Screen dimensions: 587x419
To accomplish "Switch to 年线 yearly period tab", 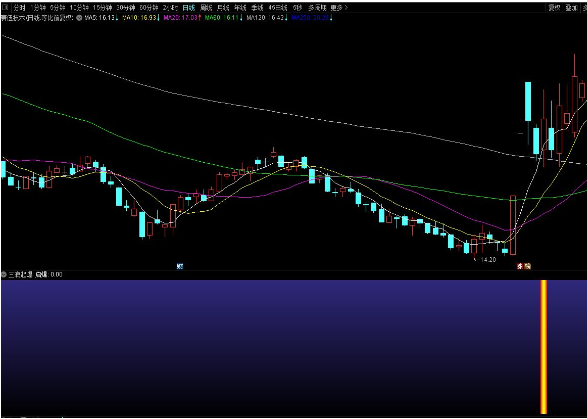I will (240, 7).
